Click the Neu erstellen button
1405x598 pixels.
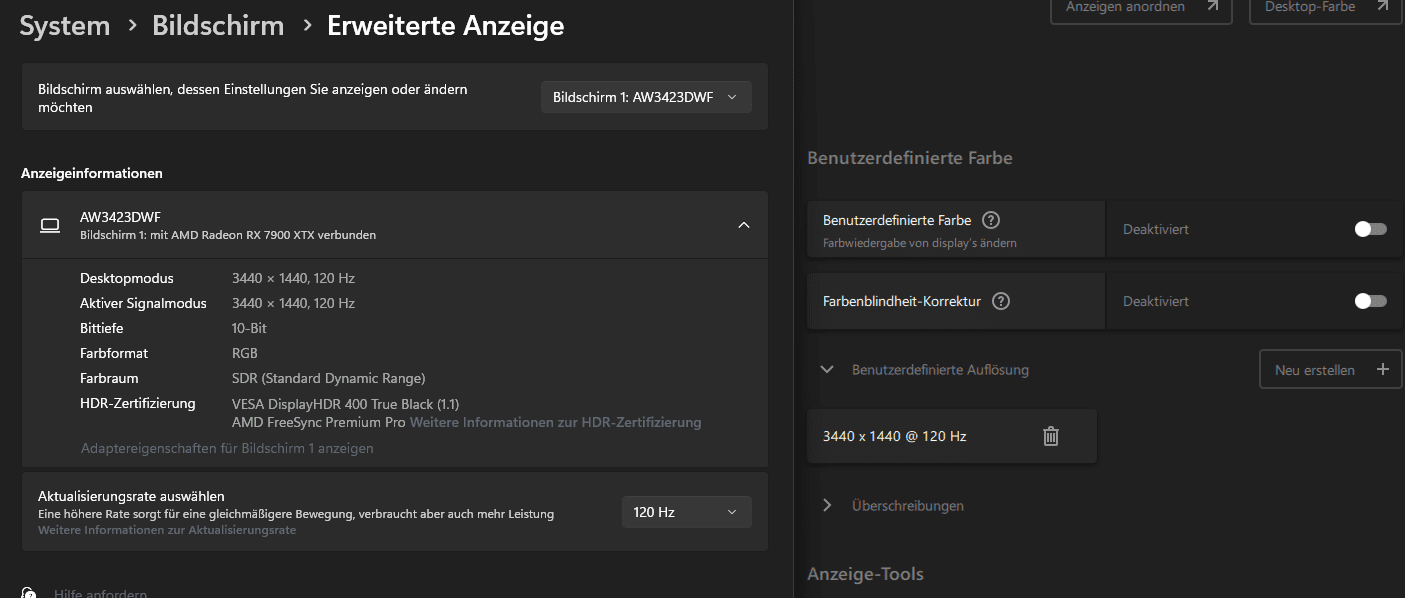pyautogui.click(x=1330, y=369)
